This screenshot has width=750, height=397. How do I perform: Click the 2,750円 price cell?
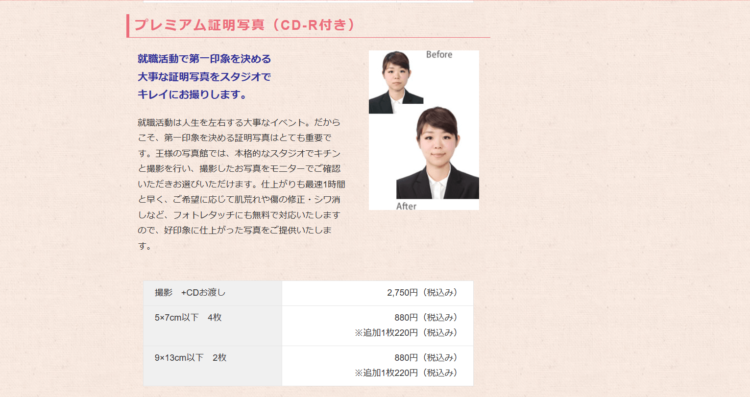422,292
